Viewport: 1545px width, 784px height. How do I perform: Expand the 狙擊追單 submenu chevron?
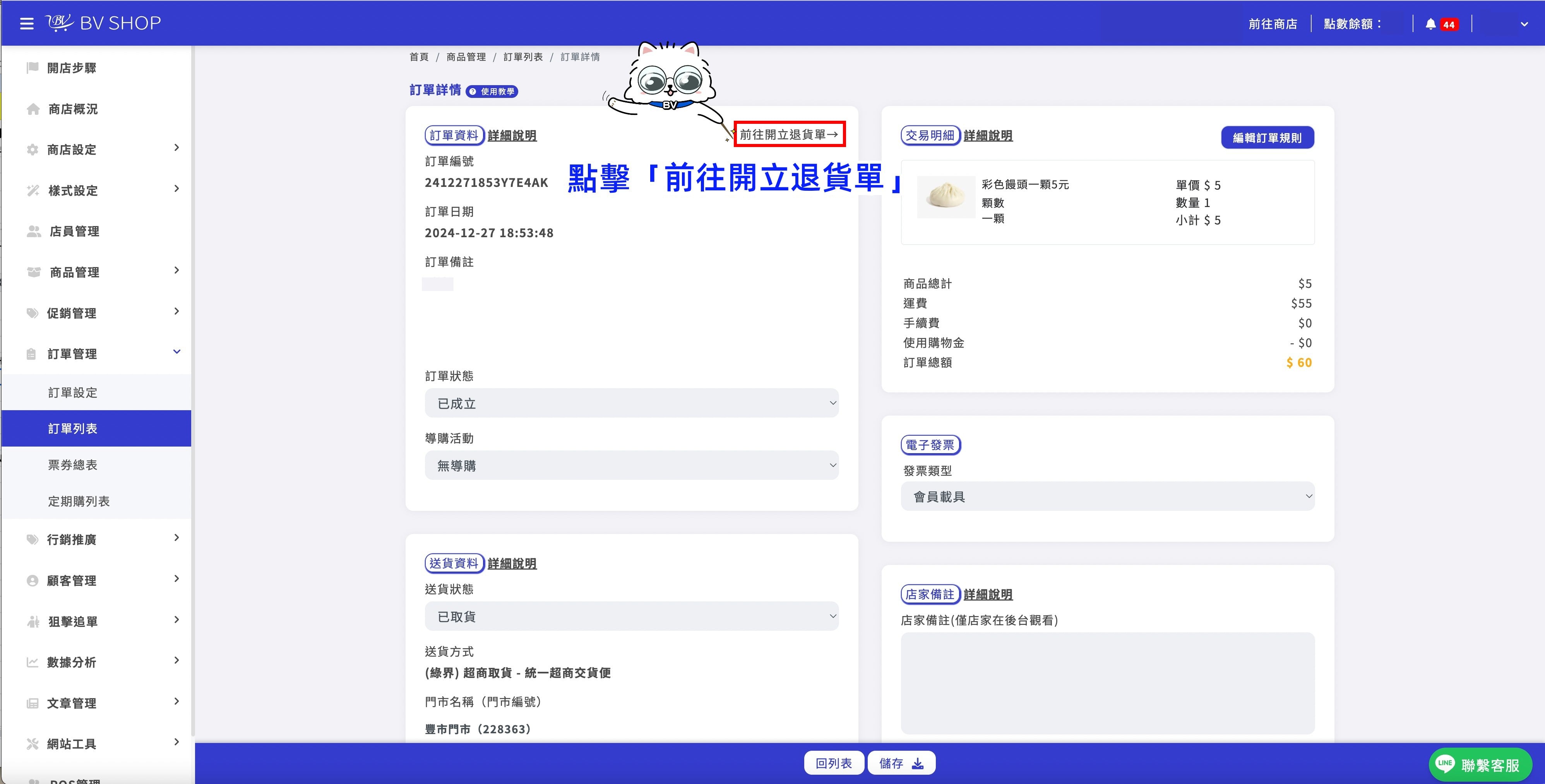[176, 620]
